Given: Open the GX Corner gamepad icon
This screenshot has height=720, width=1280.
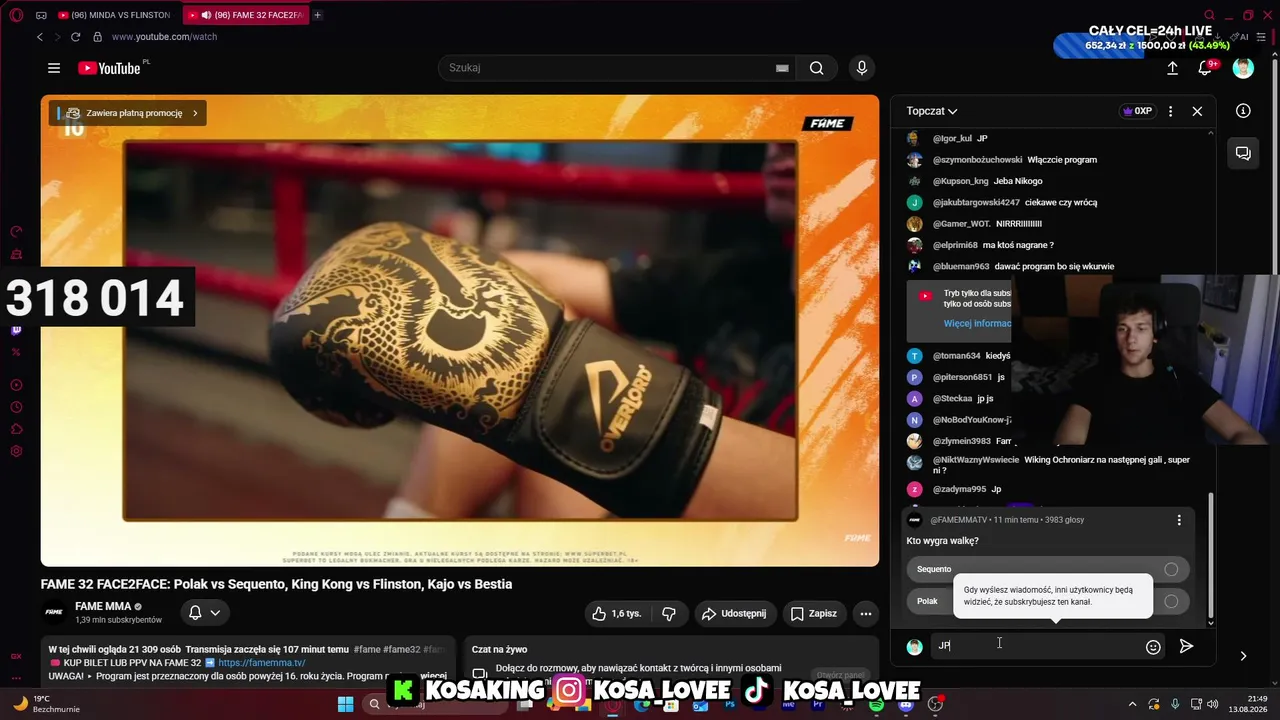Looking at the screenshot, I should point(41,15).
